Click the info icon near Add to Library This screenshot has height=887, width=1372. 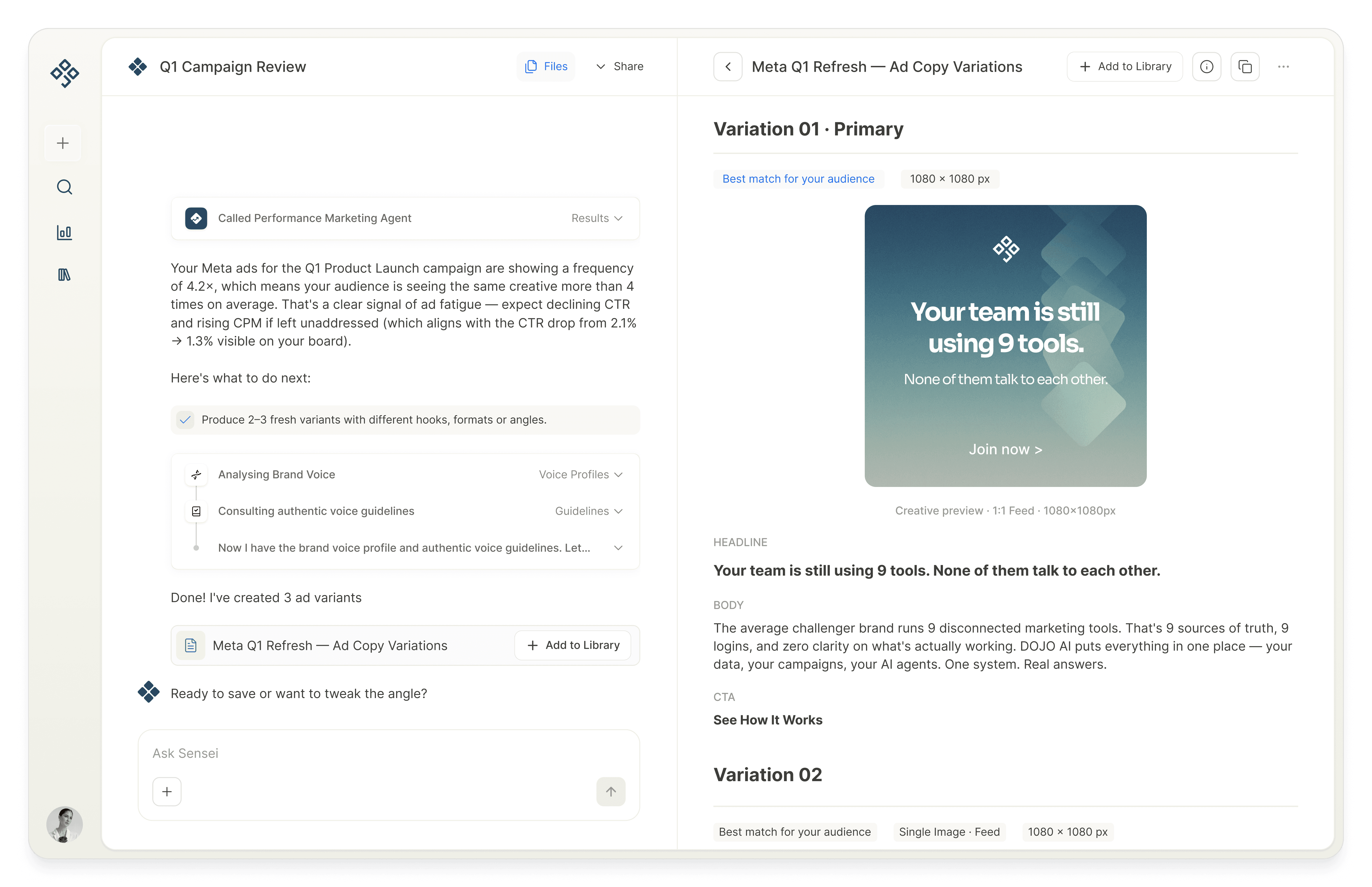(x=1207, y=66)
